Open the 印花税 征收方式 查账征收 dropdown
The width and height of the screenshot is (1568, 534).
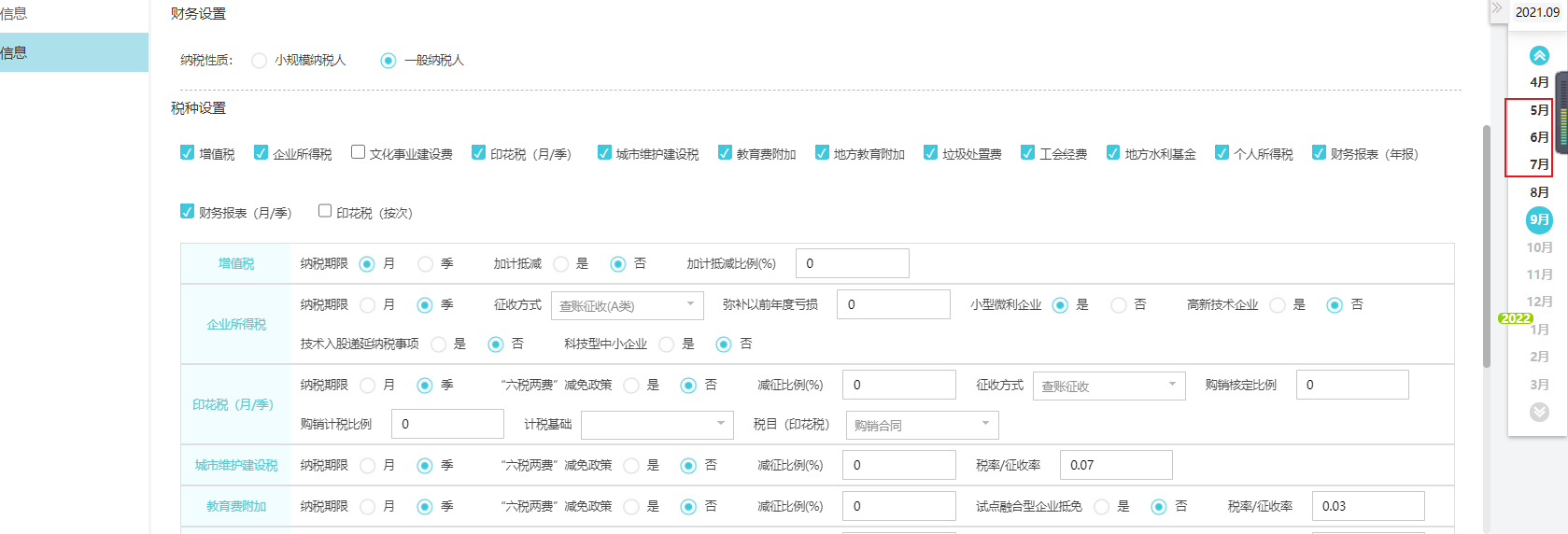pos(1109,386)
